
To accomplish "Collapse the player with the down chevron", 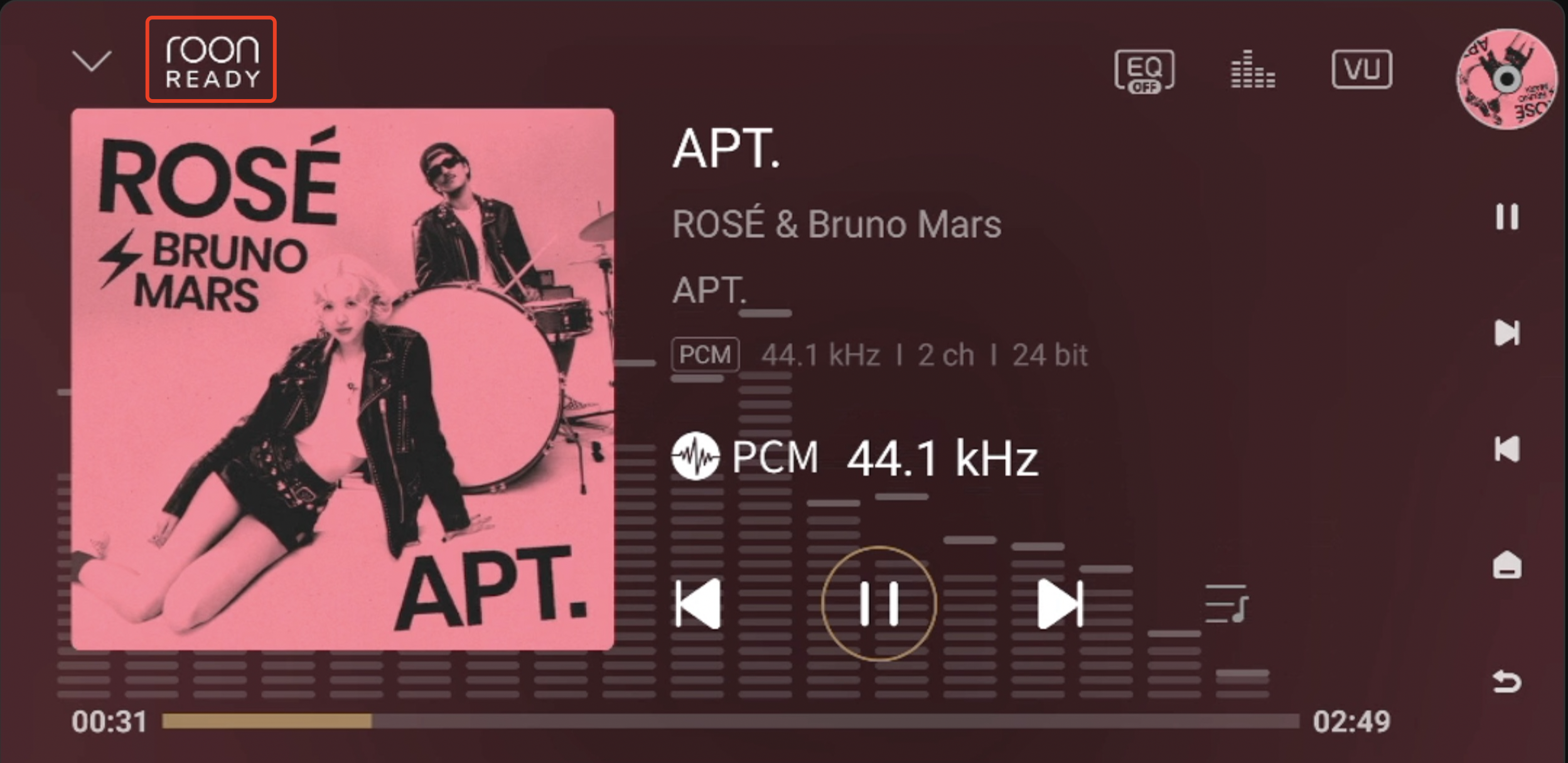I will pos(92,61).
